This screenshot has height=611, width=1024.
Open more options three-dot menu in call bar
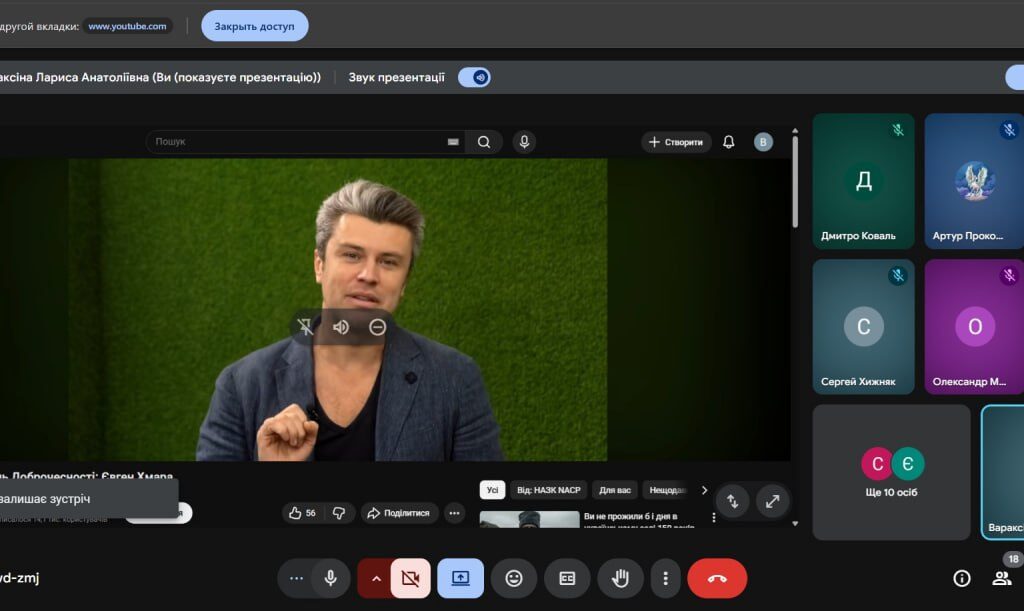click(x=666, y=578)
